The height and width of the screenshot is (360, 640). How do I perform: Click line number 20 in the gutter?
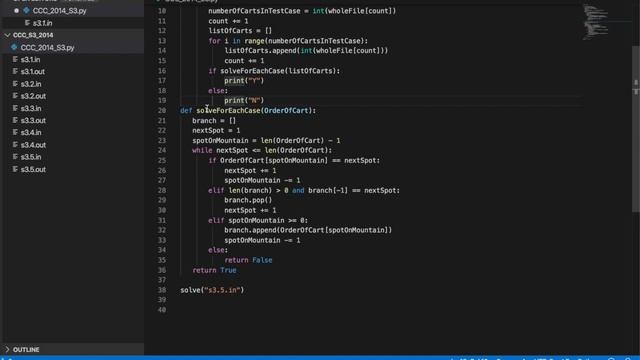[162, 111]
